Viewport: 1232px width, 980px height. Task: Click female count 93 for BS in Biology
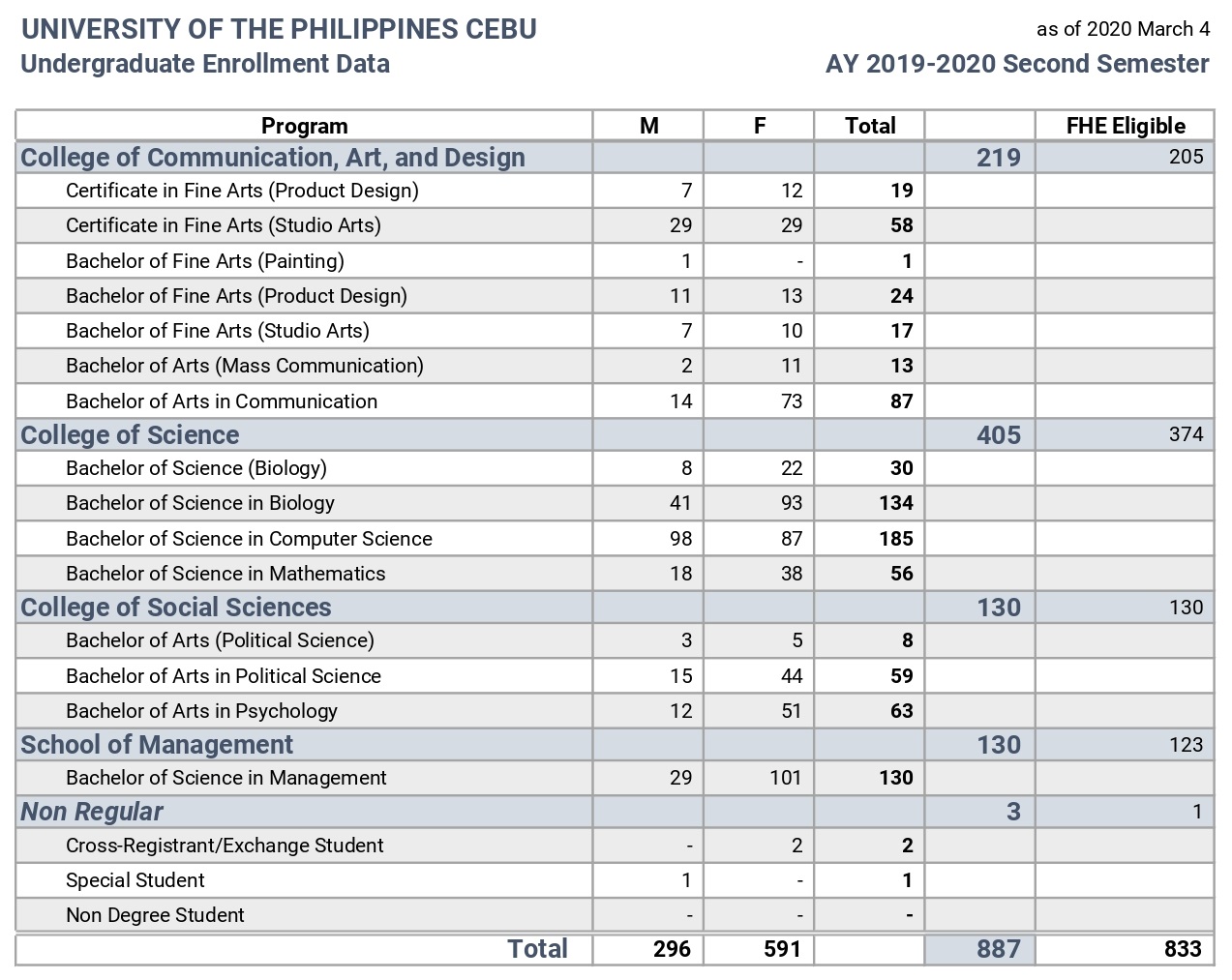[792, 503]
